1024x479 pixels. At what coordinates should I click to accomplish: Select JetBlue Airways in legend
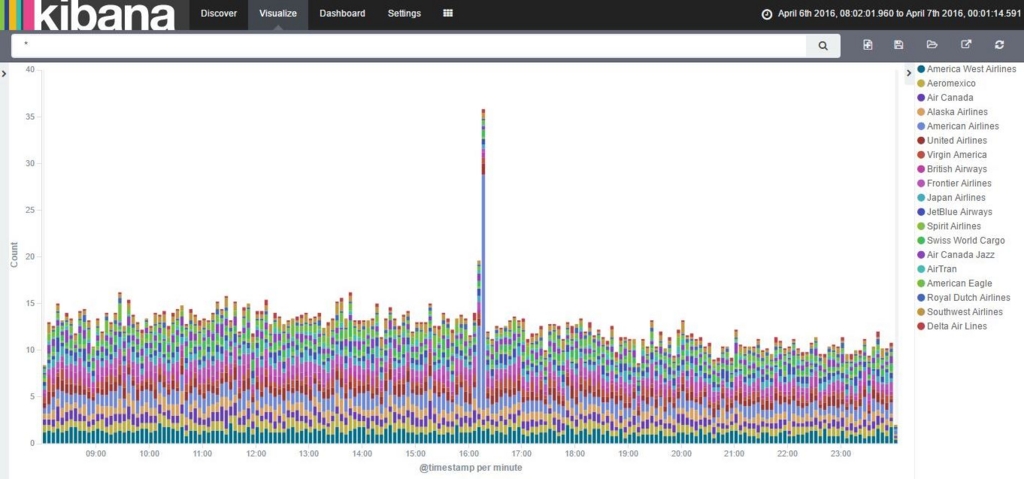959,212
